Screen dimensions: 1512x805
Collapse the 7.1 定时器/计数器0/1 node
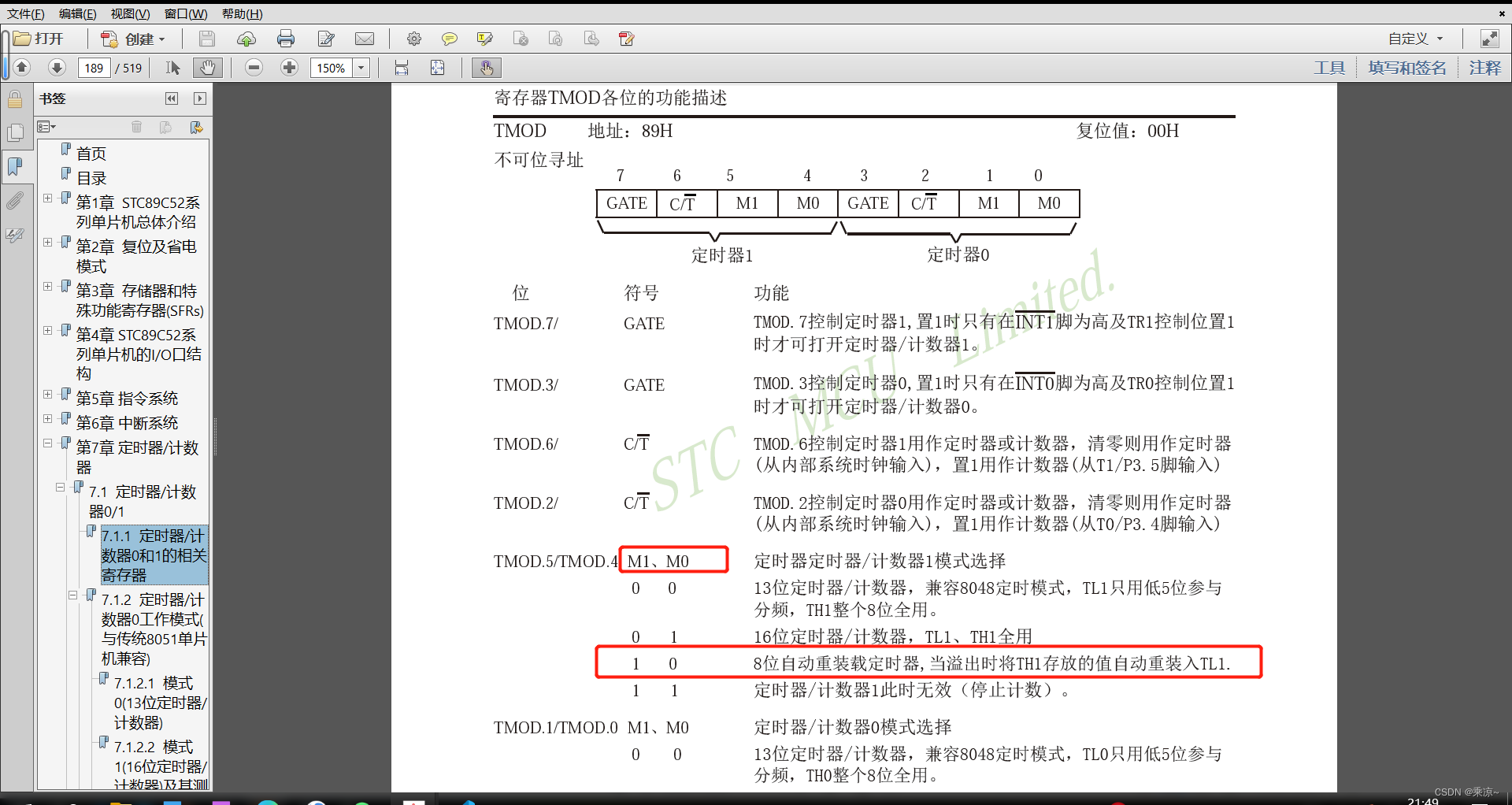click(x=60, y=488)
